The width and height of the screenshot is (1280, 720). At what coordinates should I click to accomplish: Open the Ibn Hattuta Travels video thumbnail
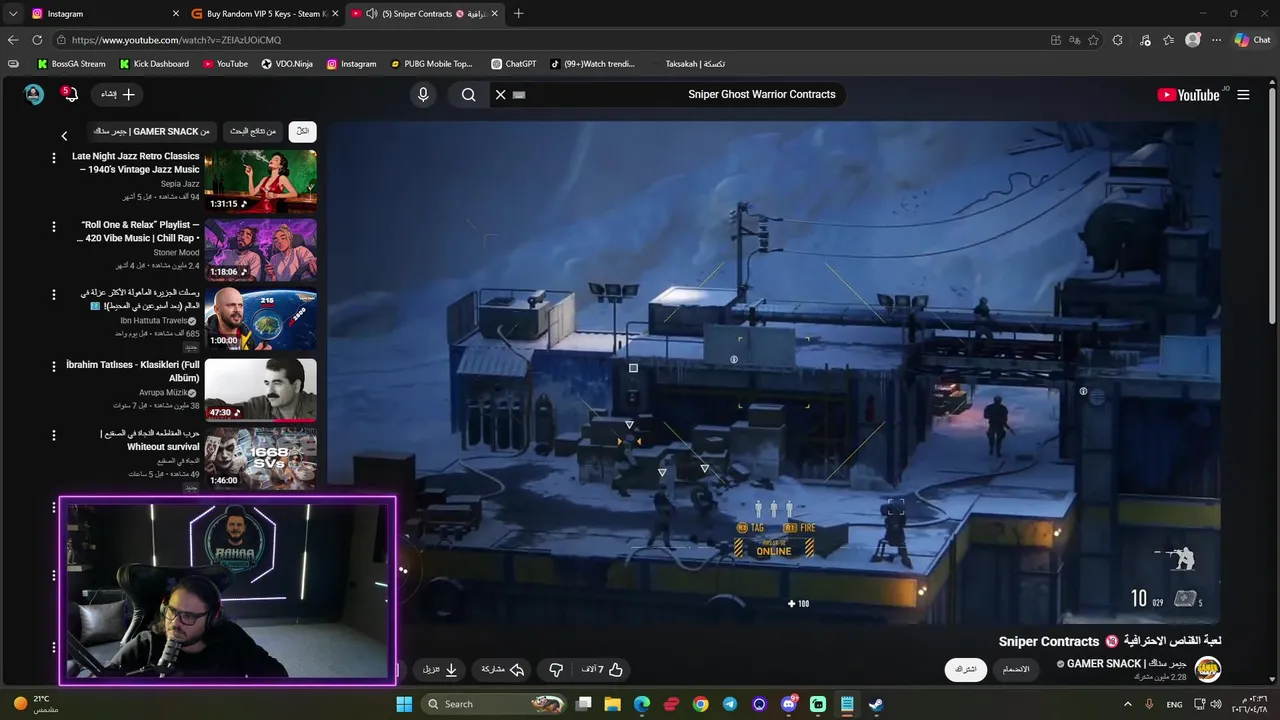tap(261, 319)
